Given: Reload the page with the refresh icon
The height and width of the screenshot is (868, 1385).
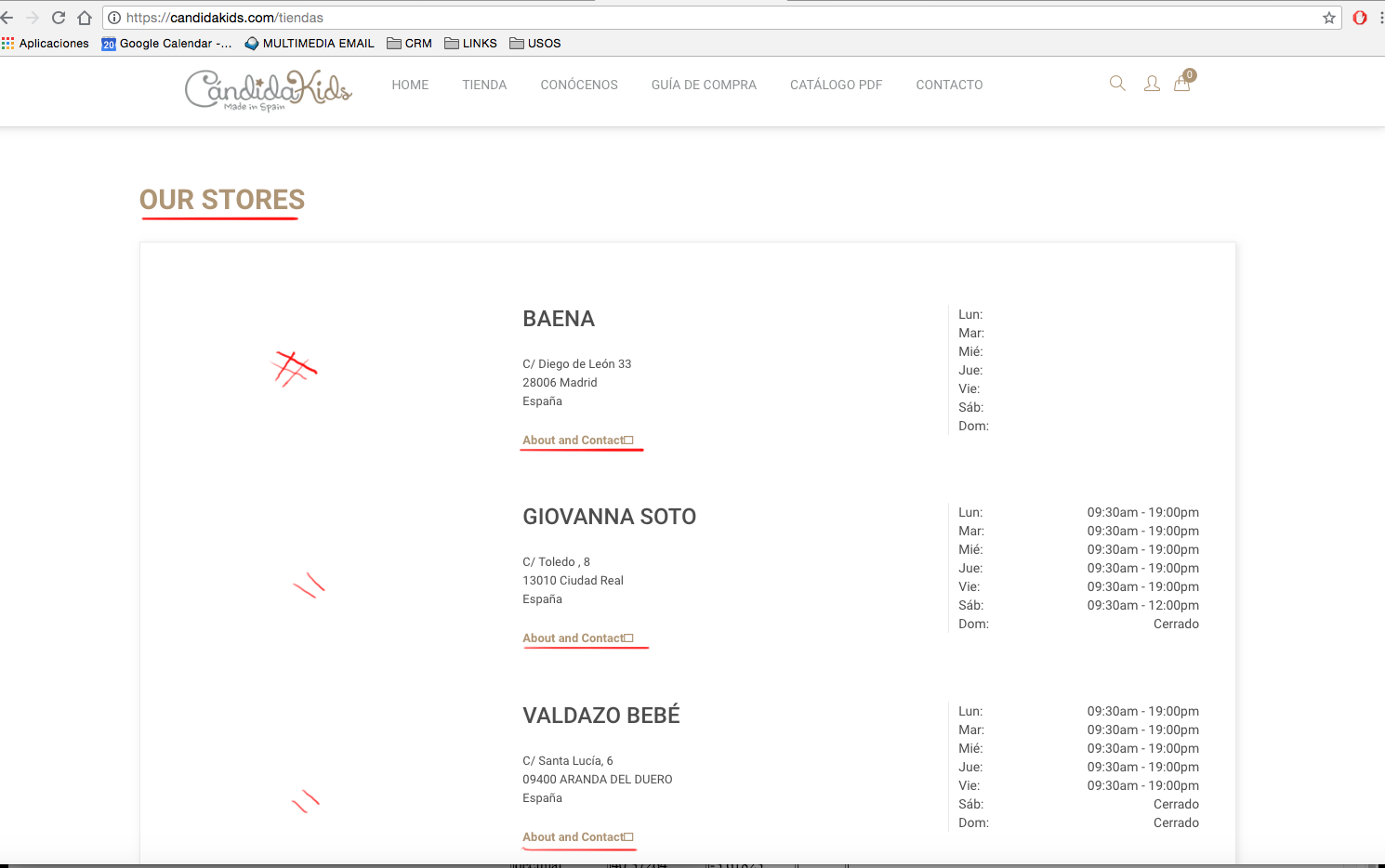Looking at the screenshot, I should click(59, 18).
